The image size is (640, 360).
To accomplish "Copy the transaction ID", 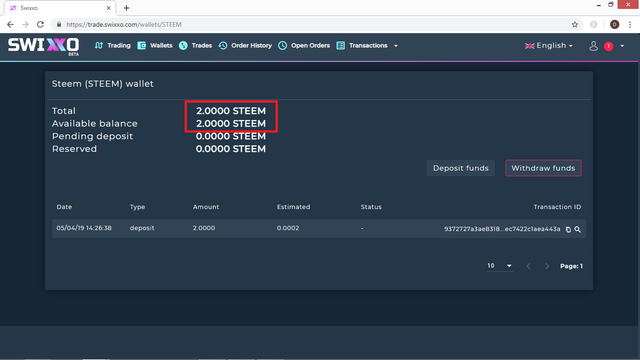I will point(568,229).
